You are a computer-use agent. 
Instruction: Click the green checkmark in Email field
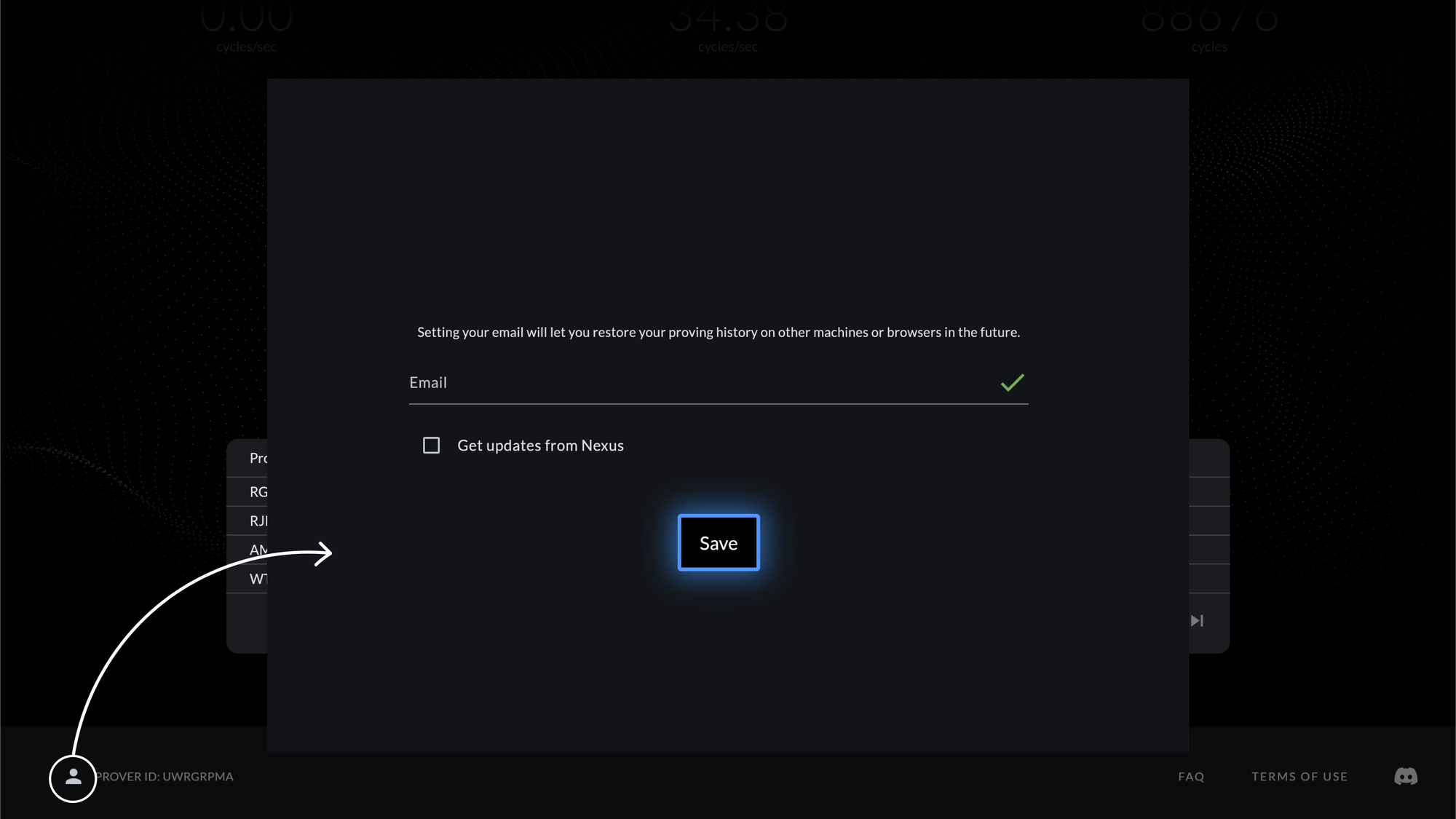(x=1012, y=383)
